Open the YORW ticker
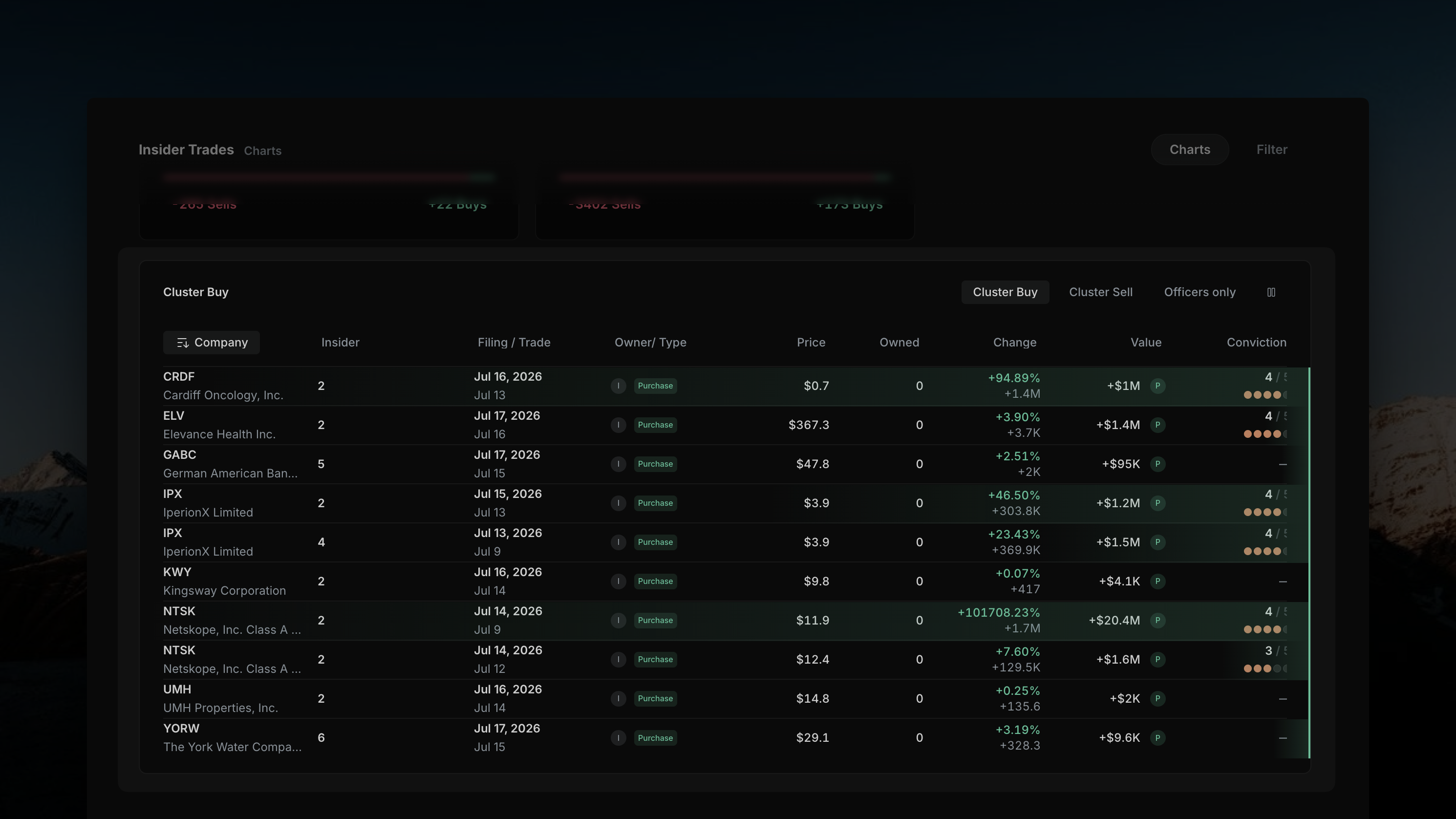Viewport: 1456px width, 819px height. [x=181, y=729]
